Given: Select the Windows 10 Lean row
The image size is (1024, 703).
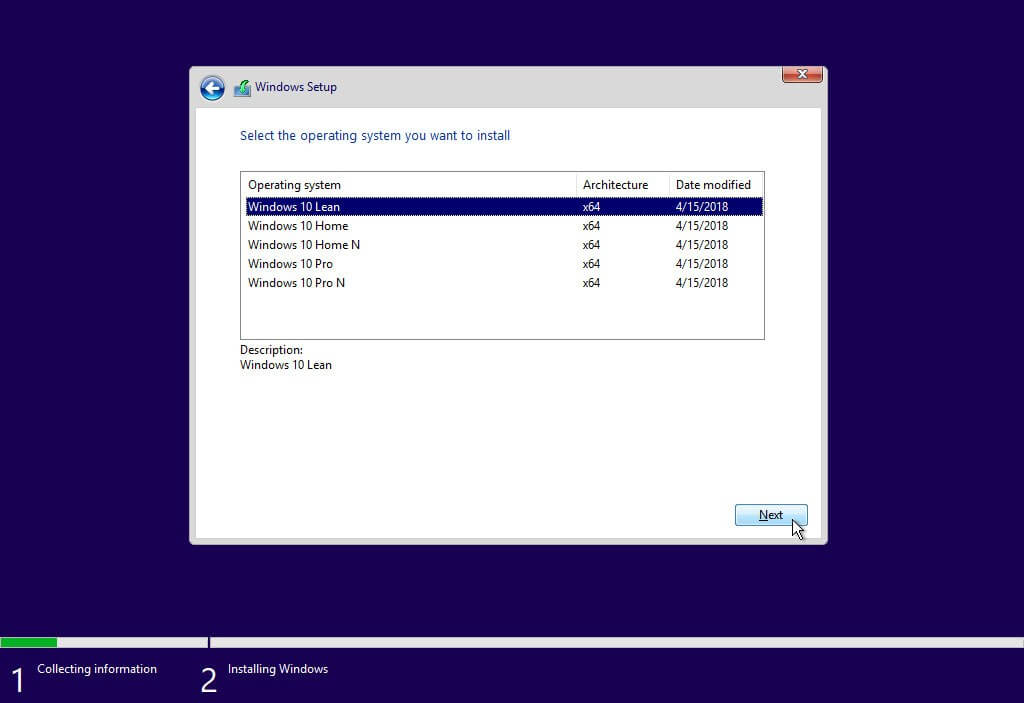Looking at the screenshot, I should pyautogui.click(x=504, y=206).
